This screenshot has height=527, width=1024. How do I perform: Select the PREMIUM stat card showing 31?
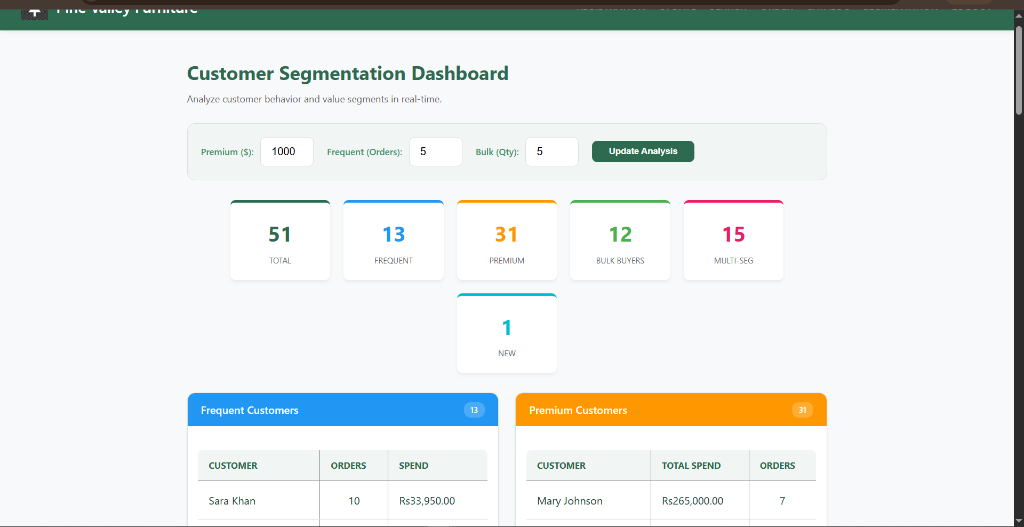(x=507, y=240)
